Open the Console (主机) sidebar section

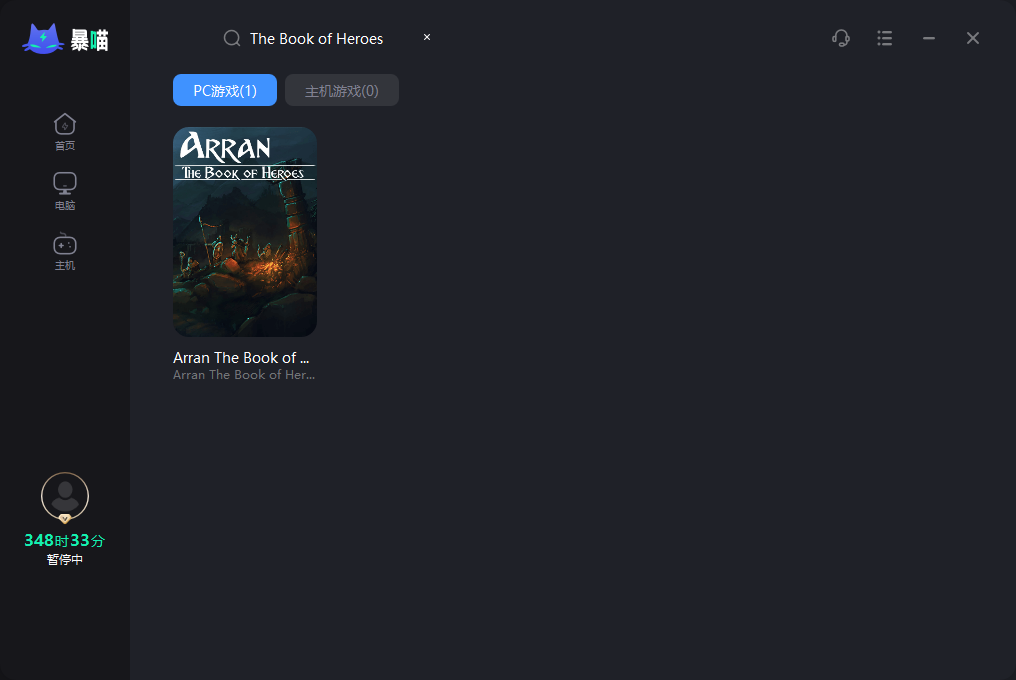pyautogui.click(x=65, y=252)
